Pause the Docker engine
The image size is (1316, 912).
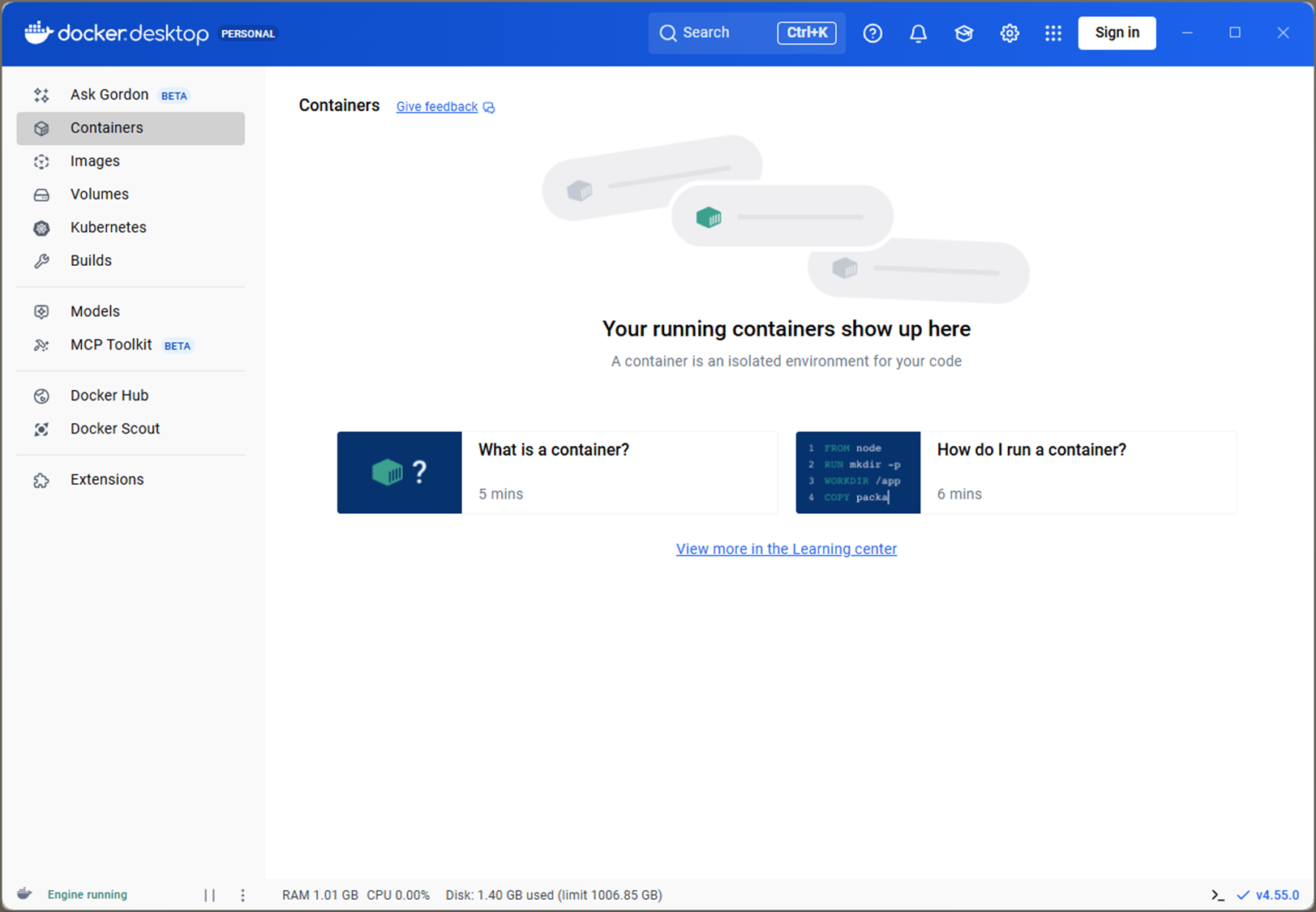209,895
